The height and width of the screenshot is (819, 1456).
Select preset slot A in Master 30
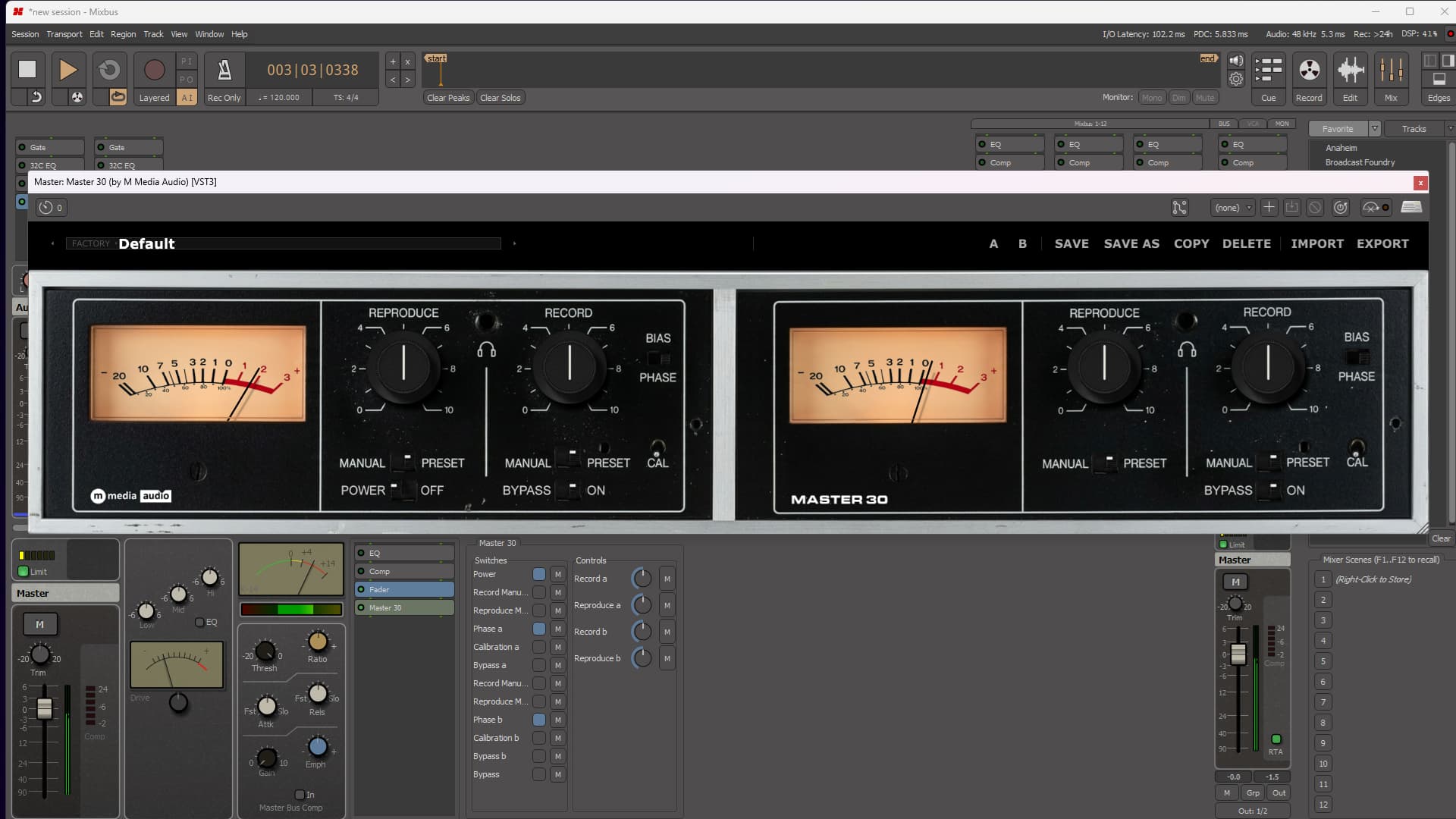click(x=993, y=243)
